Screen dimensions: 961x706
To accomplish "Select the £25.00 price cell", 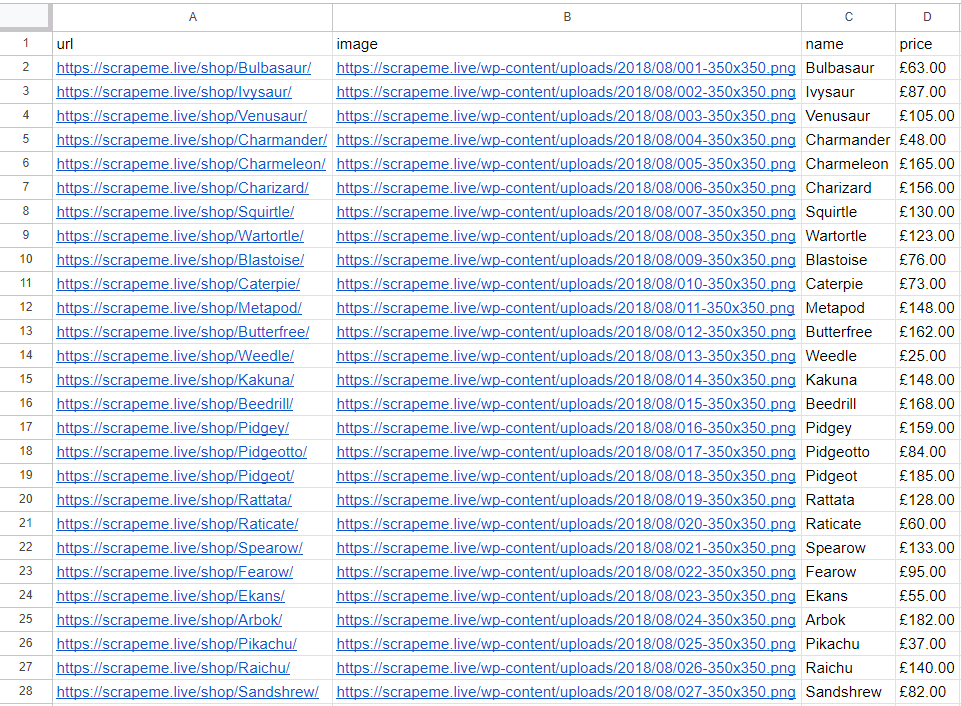I will coord(927,355).
